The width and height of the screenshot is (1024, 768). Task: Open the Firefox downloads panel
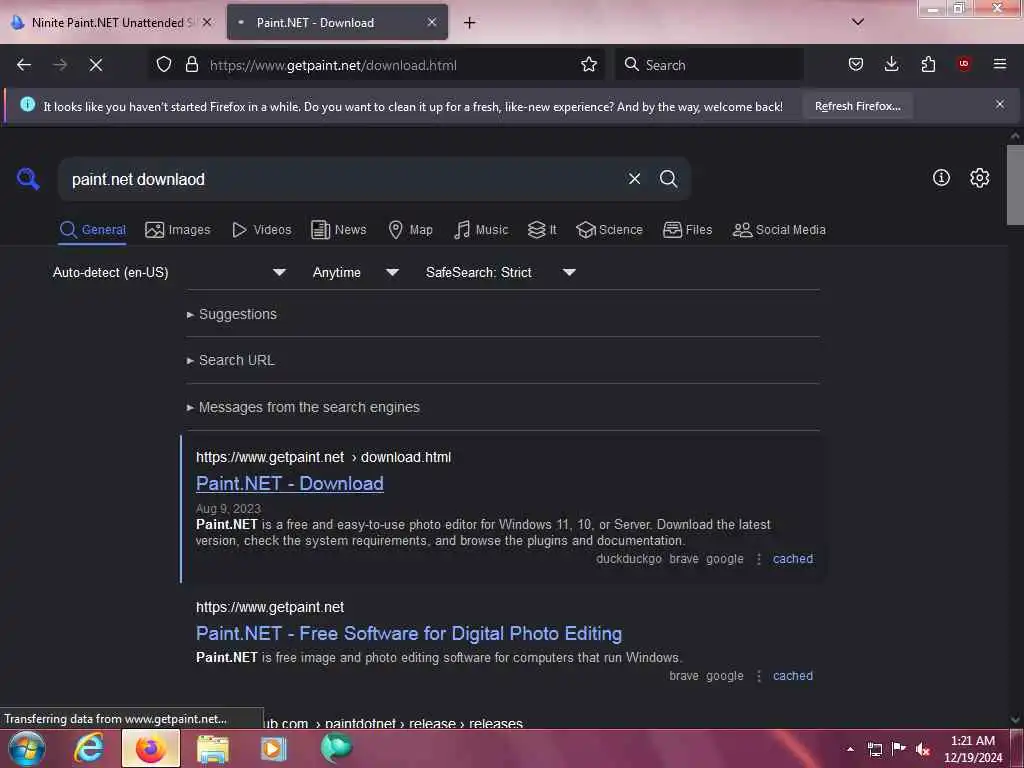point(891,64)
